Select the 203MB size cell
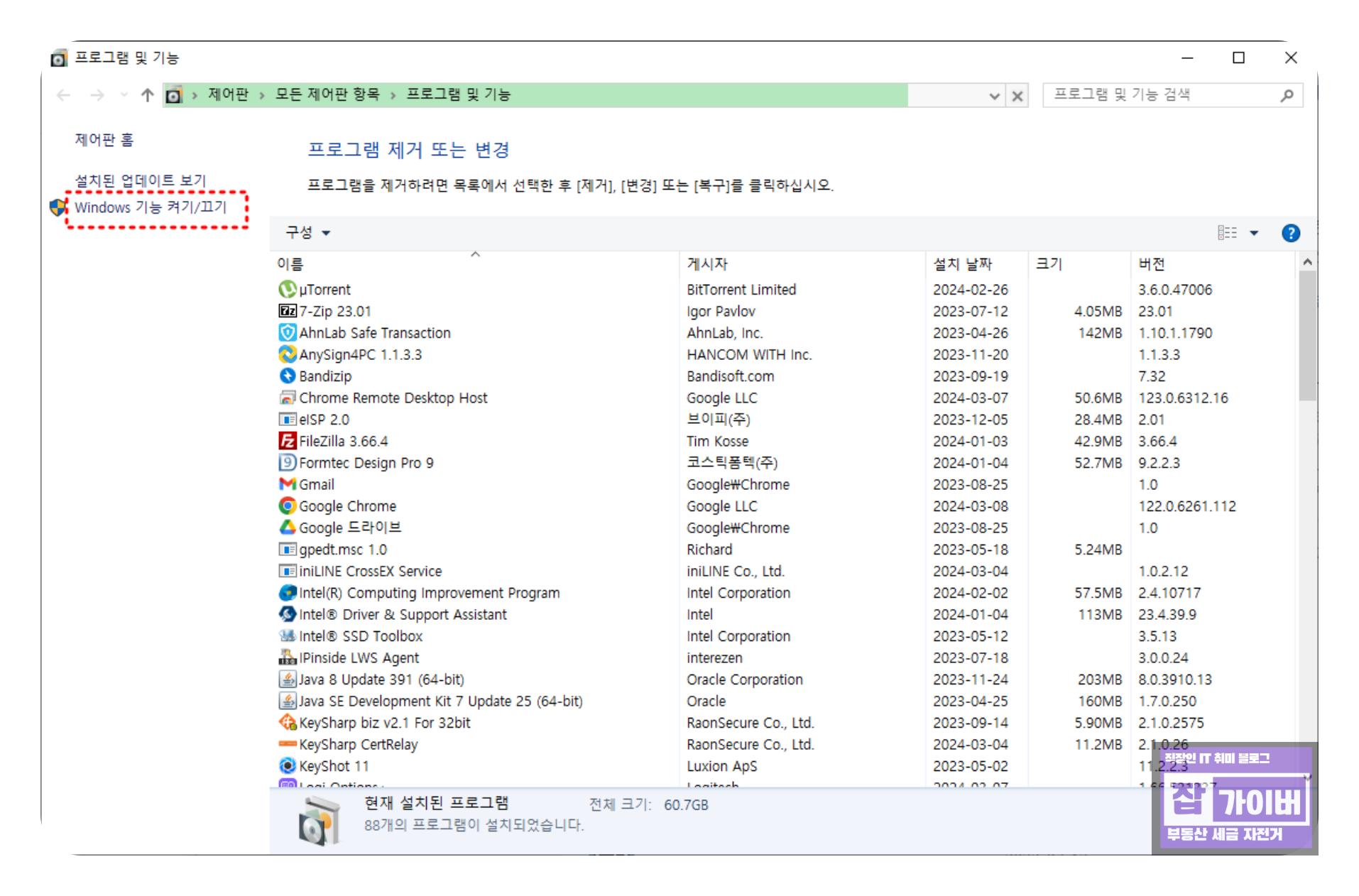The width and height of the screenshot is (1359, 896). [1099, 679]
